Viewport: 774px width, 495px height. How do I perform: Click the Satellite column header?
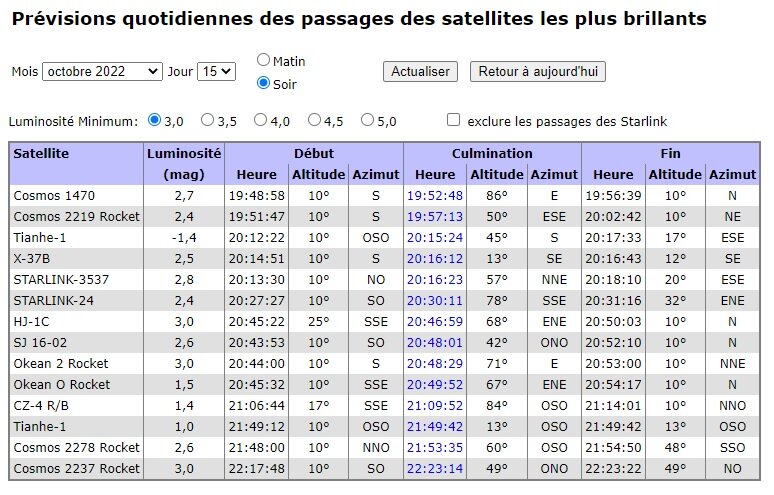coord(42,154)
